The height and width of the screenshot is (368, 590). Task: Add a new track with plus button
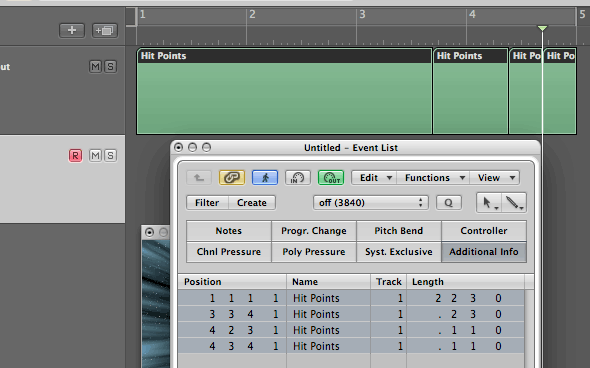click(x=72, y=30)
